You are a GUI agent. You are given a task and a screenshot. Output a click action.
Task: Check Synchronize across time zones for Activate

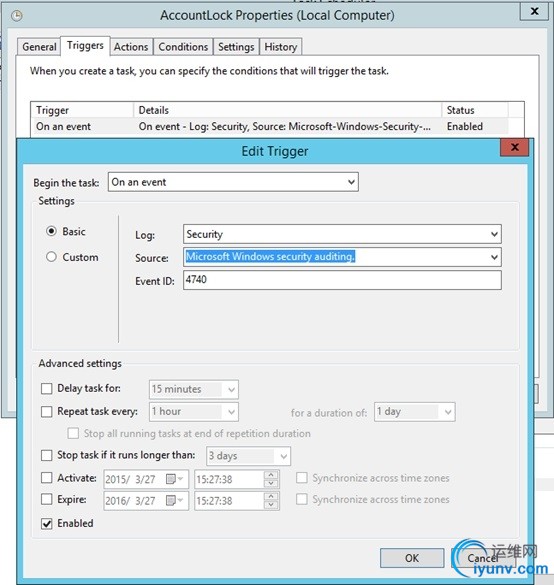301,478
